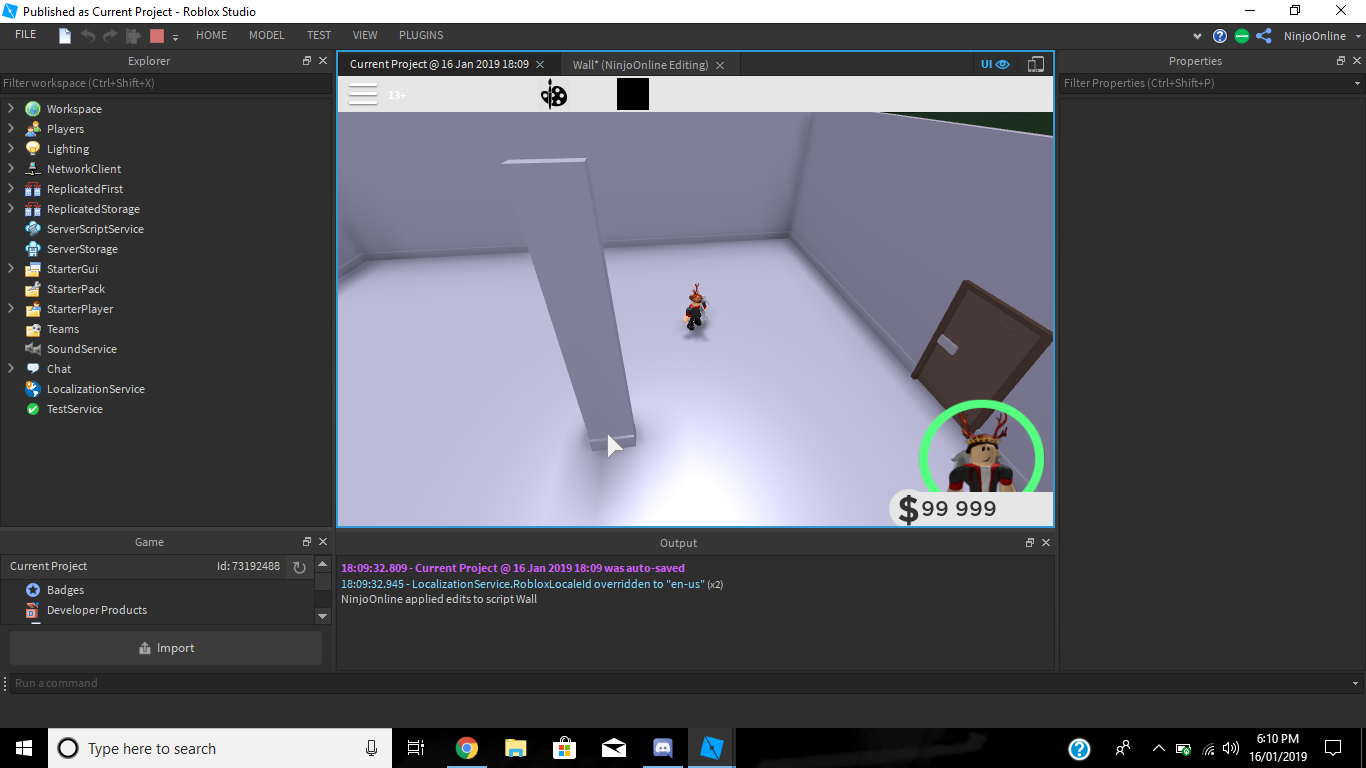Open the MODEL ribbon tab
Viewport: 1366px width, 768px height.
point(266,34)
